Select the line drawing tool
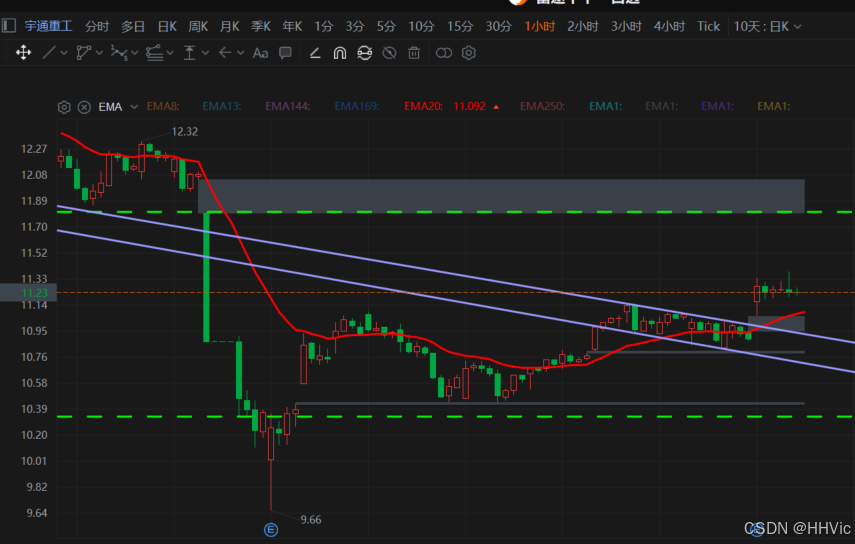This screenshot has height=544, width=855. [x=49, y=53]
